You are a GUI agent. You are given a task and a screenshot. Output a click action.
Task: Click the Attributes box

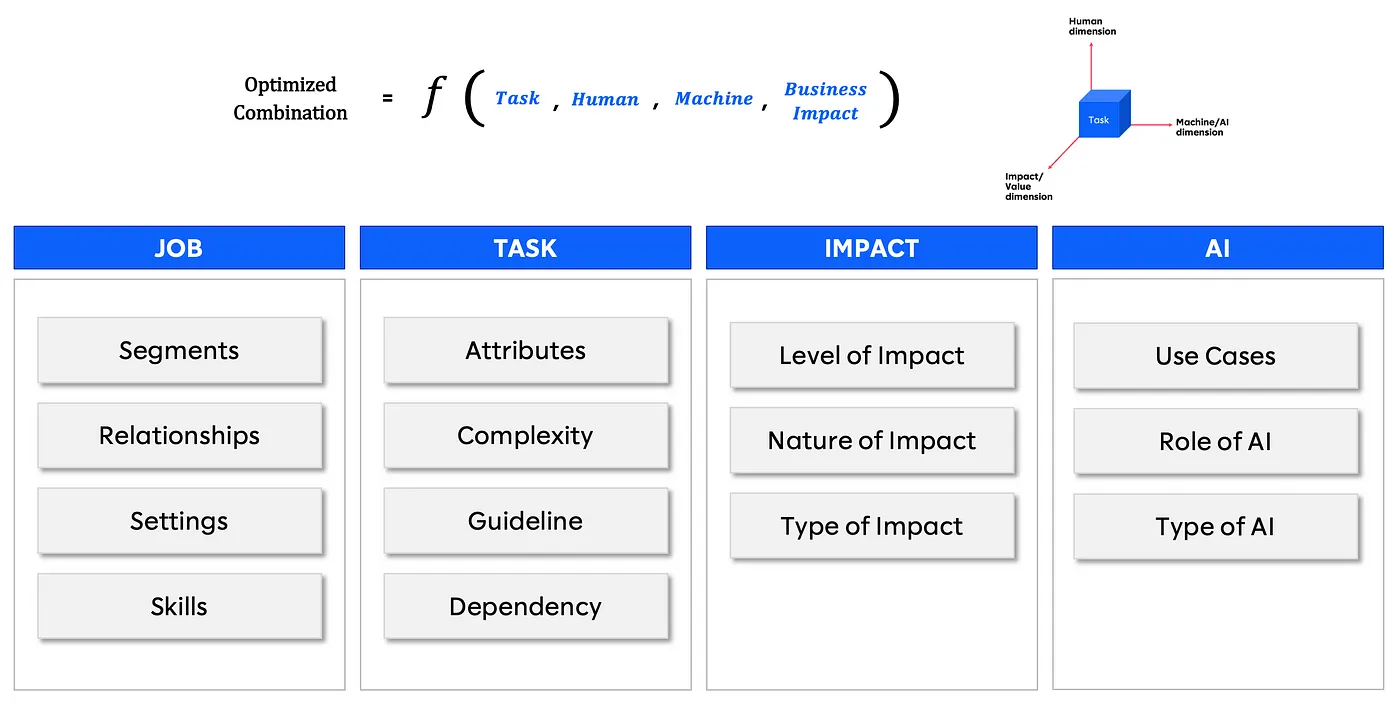click(x=526, y=351)
